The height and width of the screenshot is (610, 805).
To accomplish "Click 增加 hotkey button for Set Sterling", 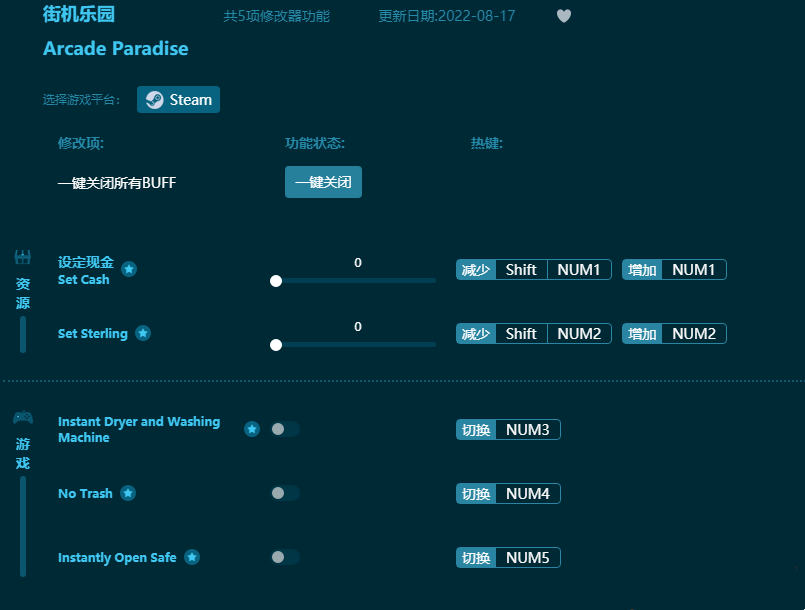I will (x=642, y=334).
